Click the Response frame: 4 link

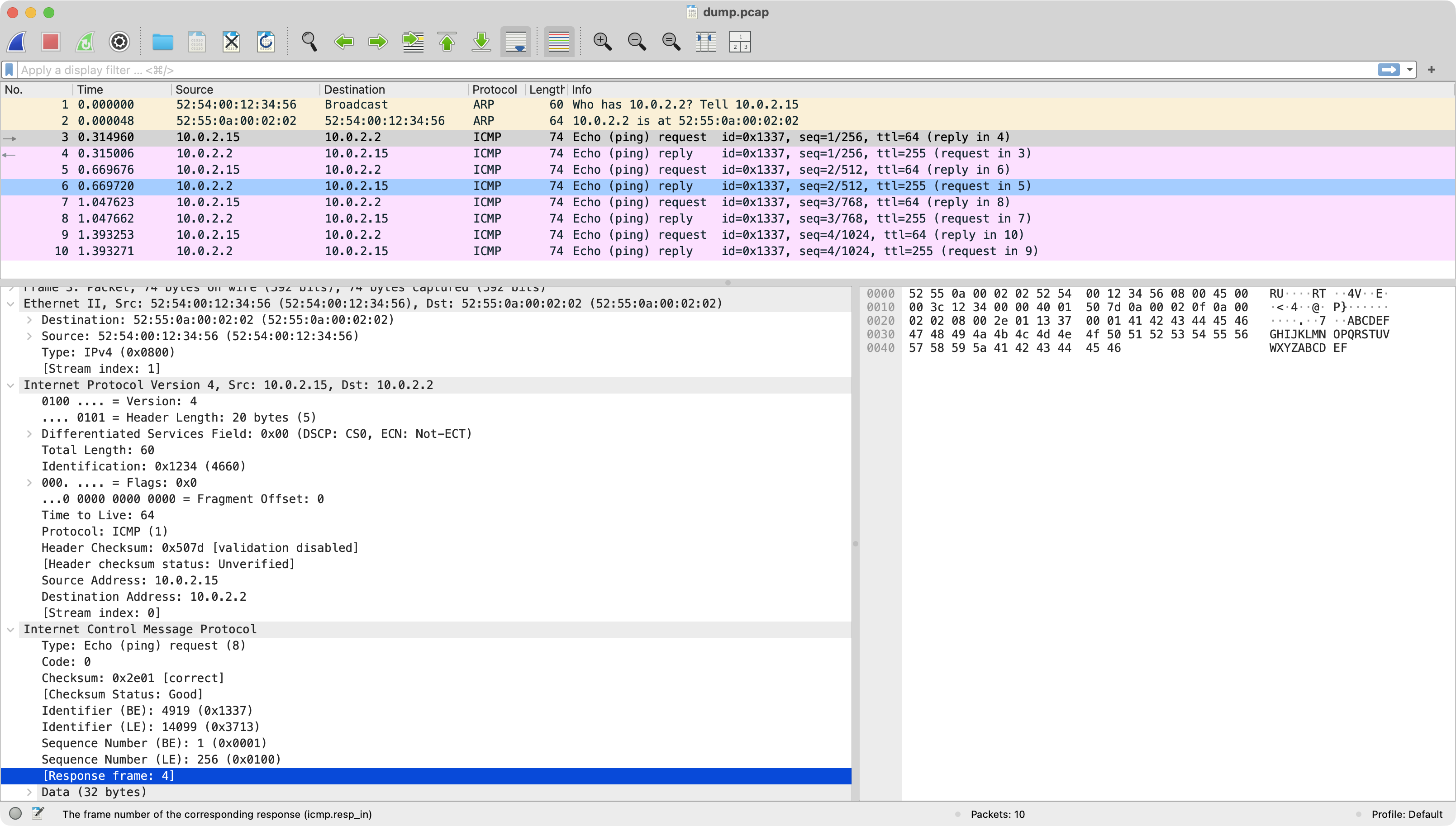[x=109, y=775]
